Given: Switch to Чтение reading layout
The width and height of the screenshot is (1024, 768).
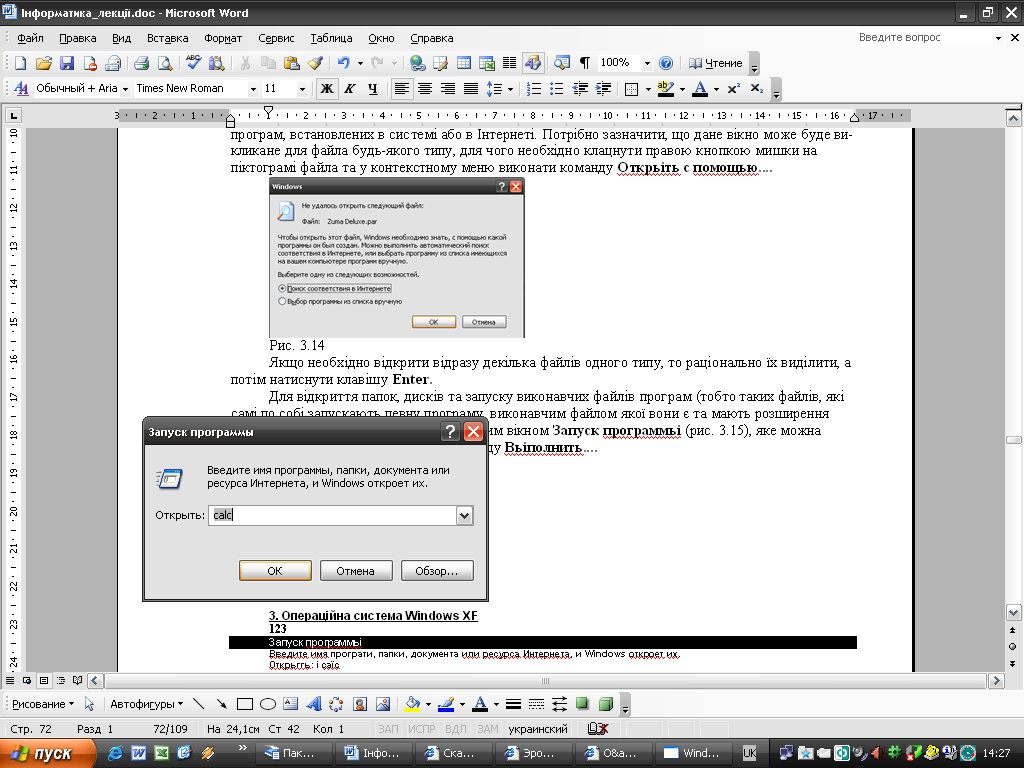Looking at the screenshot, I should [x=716, y=63].
